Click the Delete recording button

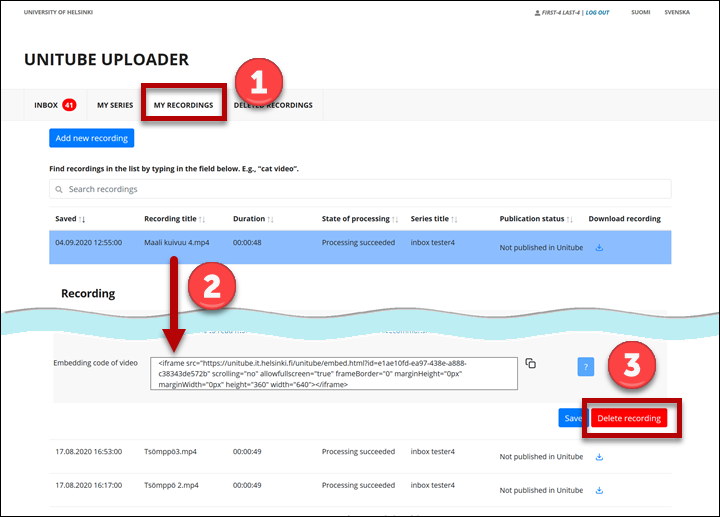(x=629, y=418)
